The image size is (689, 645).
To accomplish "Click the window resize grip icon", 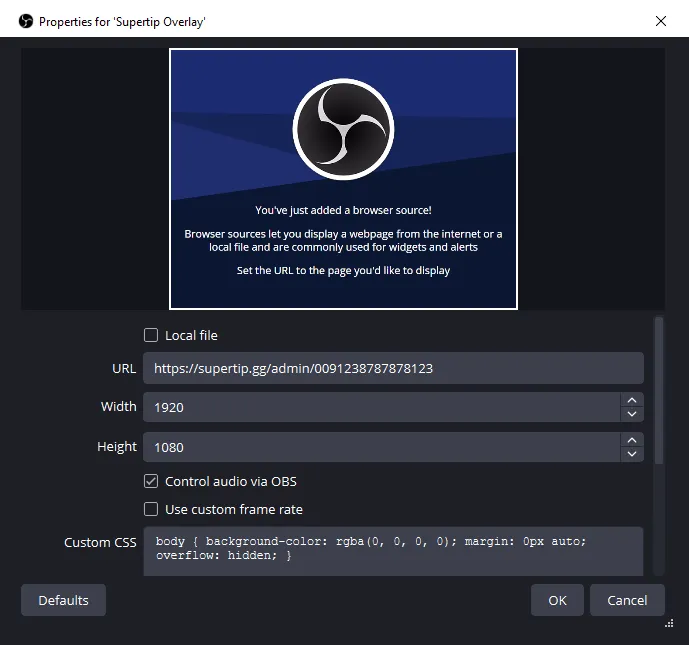I will coord(669,623).
